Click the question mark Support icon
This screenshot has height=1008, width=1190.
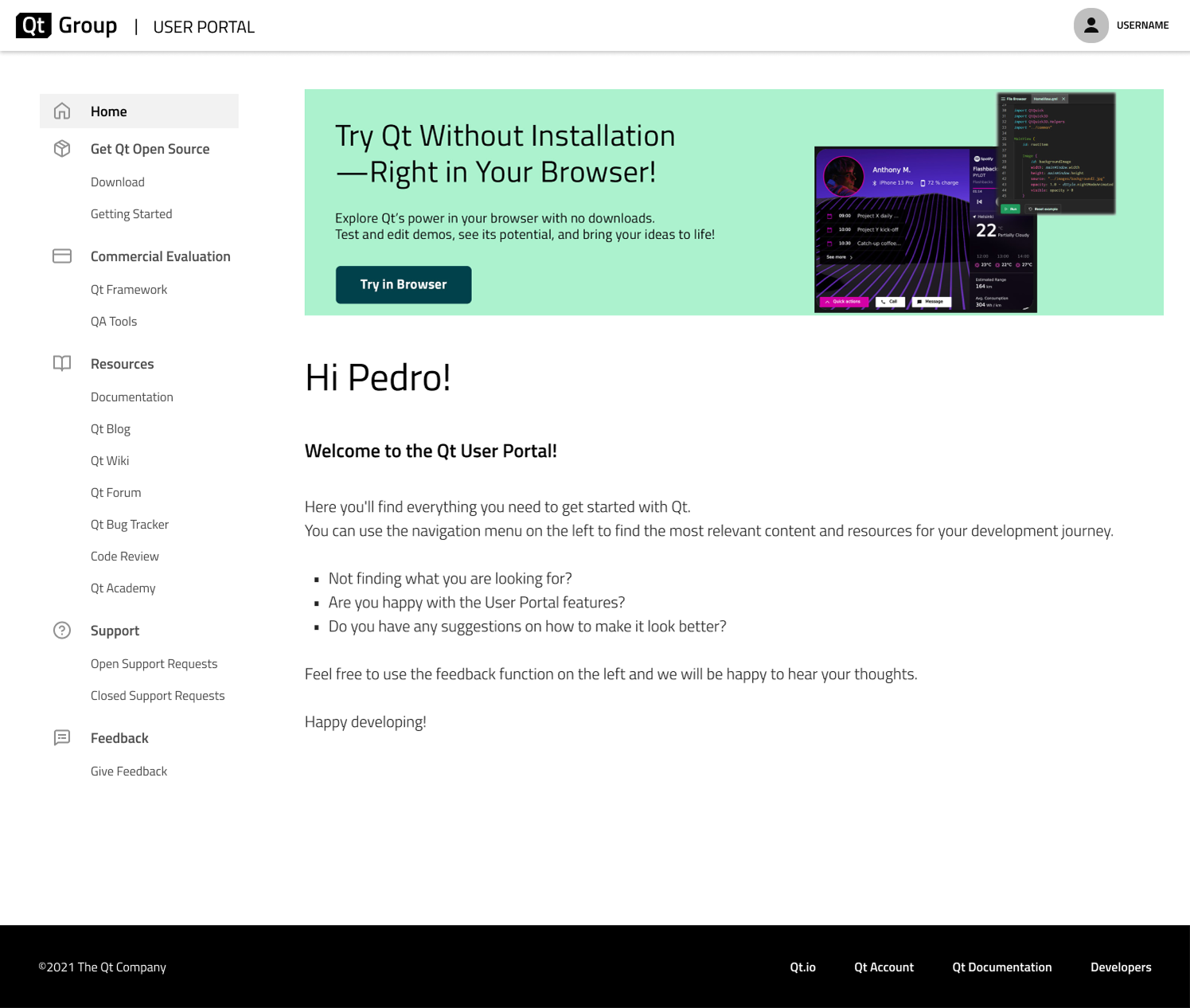[62, 630]
